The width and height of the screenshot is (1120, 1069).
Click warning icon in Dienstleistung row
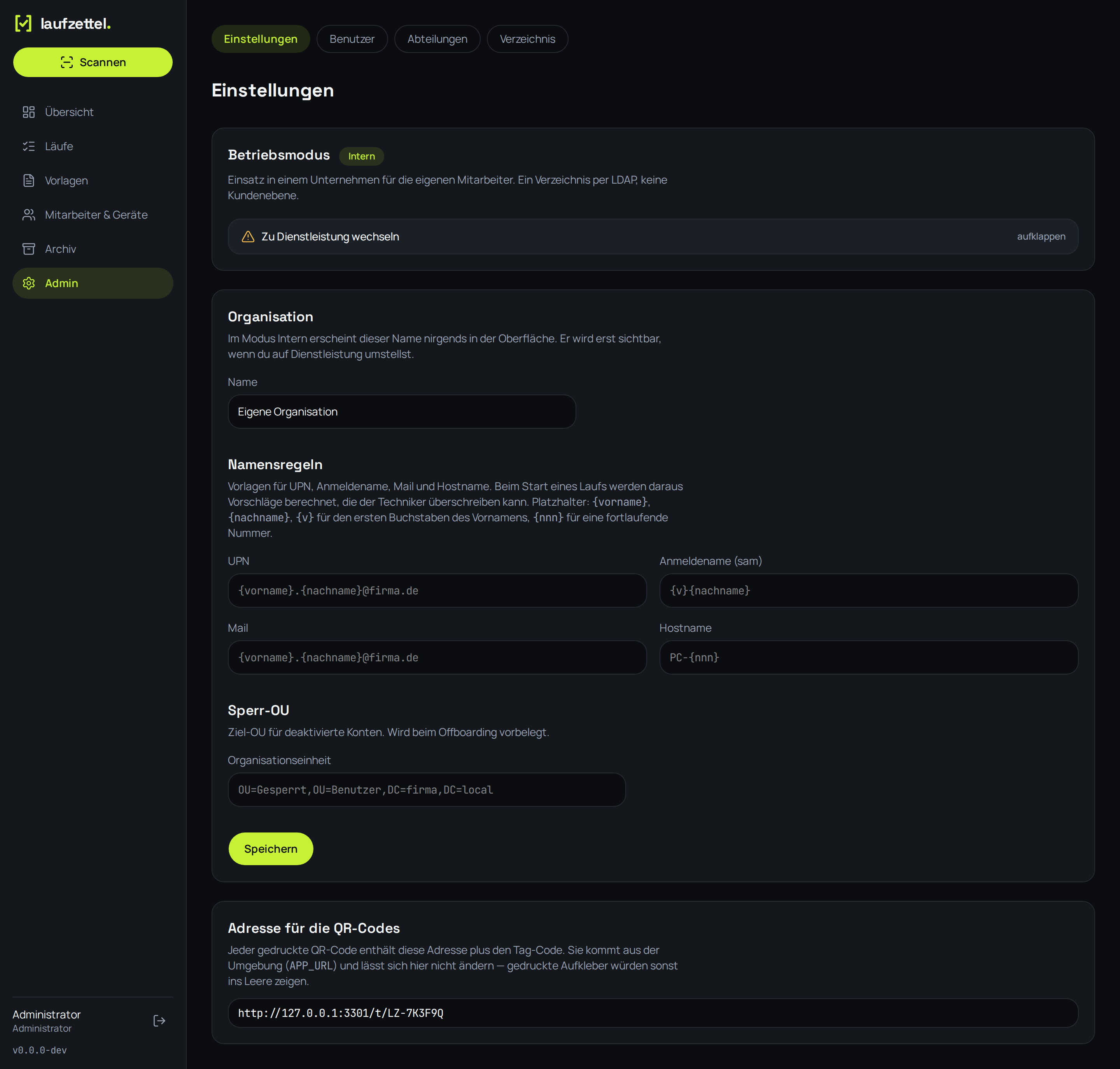click(x=248, y=237)
